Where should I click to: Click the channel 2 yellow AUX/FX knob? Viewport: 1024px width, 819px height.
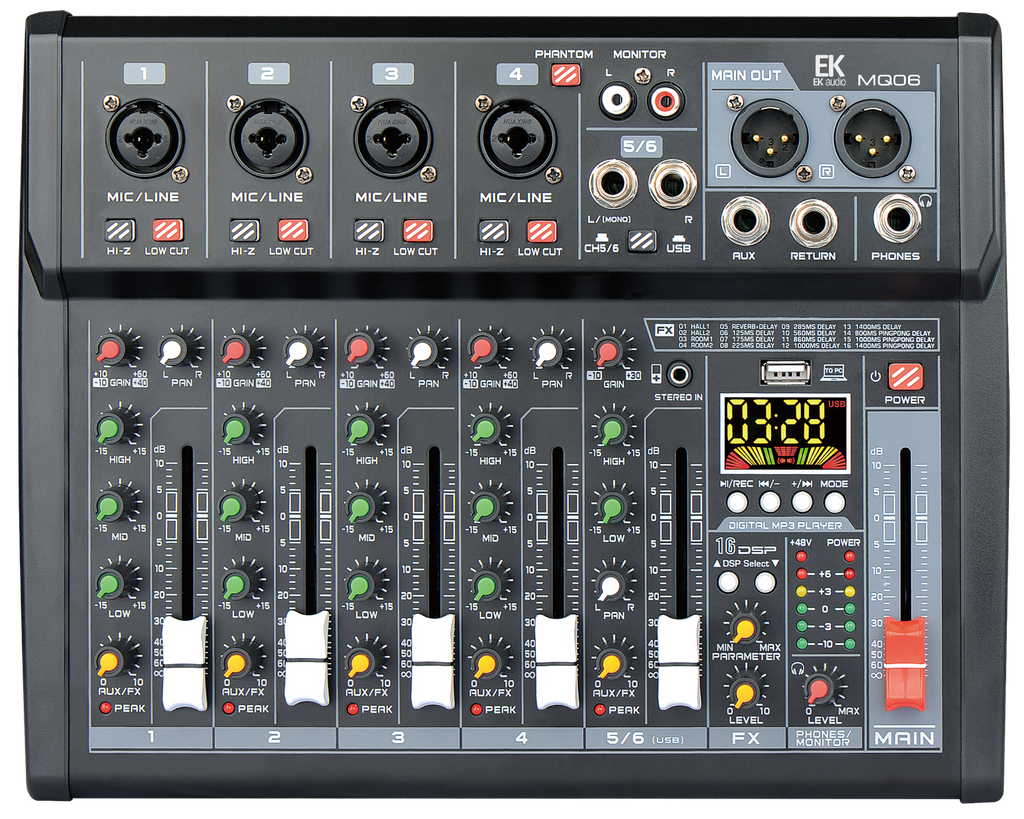tap(235, 664)
